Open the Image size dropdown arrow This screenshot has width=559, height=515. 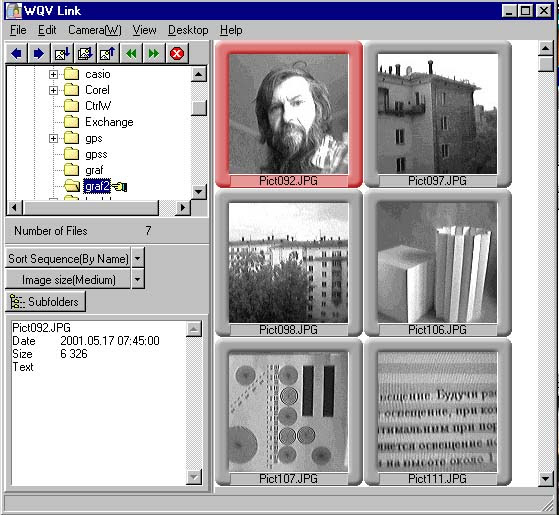coord(138,279)
